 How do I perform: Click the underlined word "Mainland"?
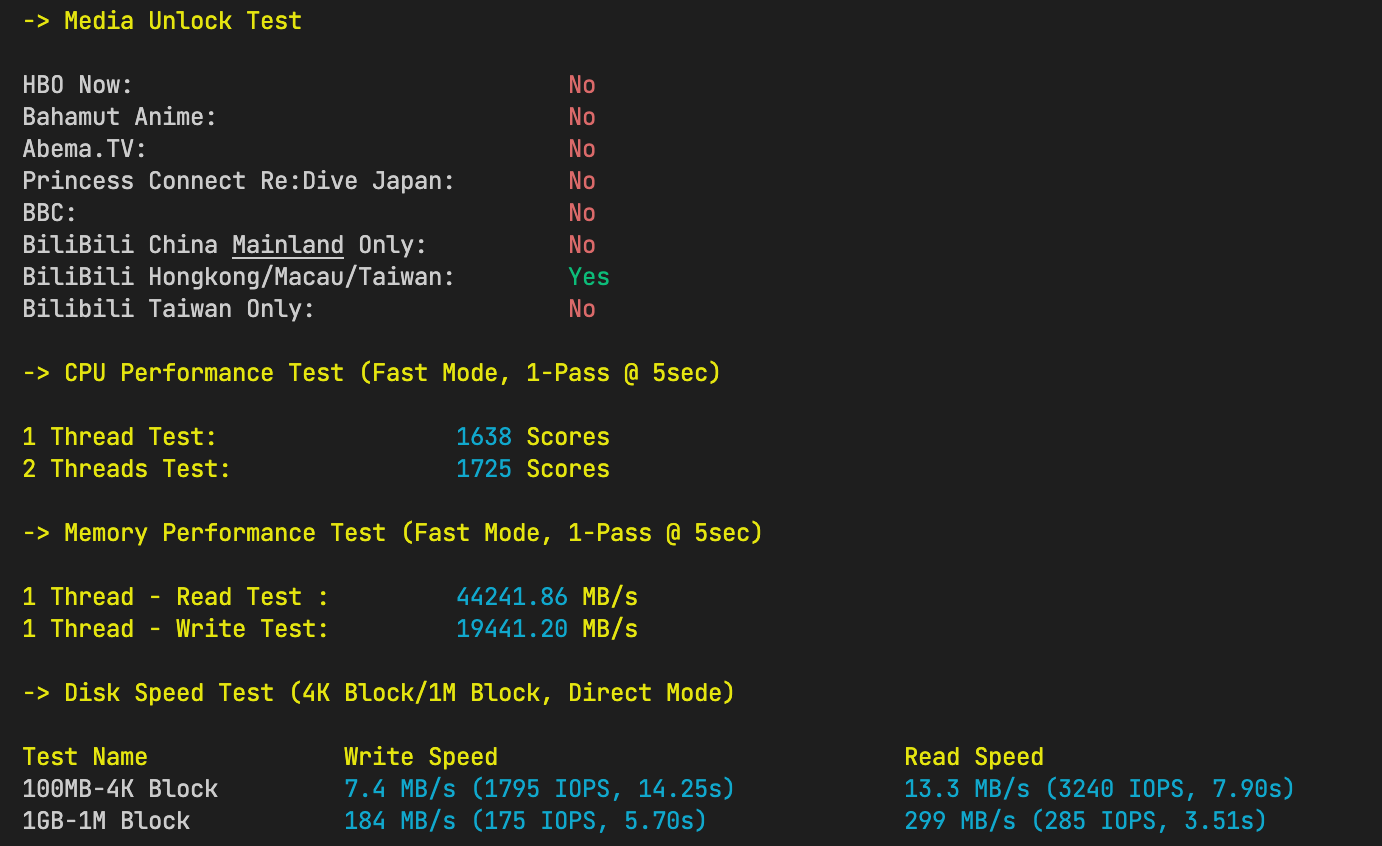(288, 245)
